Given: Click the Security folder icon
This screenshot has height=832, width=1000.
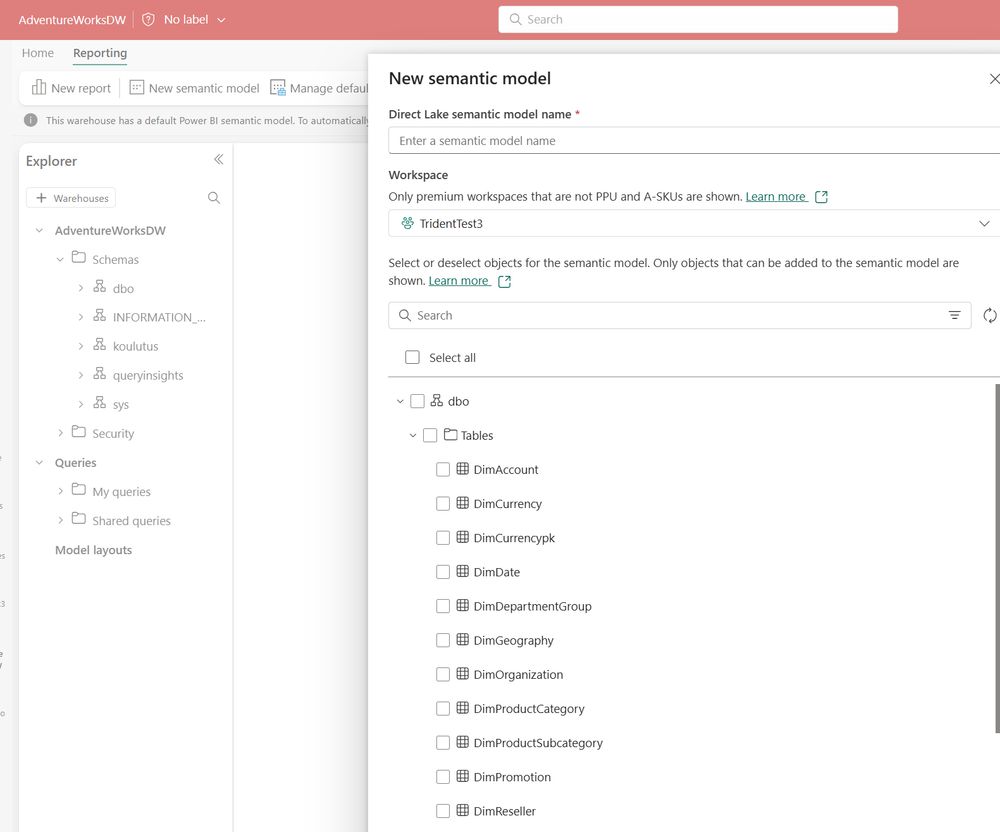Looking at the screenshot, I should tap(78, 432).
